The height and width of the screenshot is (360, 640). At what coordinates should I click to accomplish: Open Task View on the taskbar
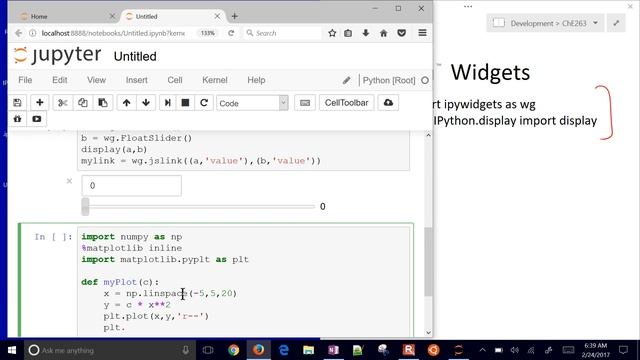[x=208, y=350]
